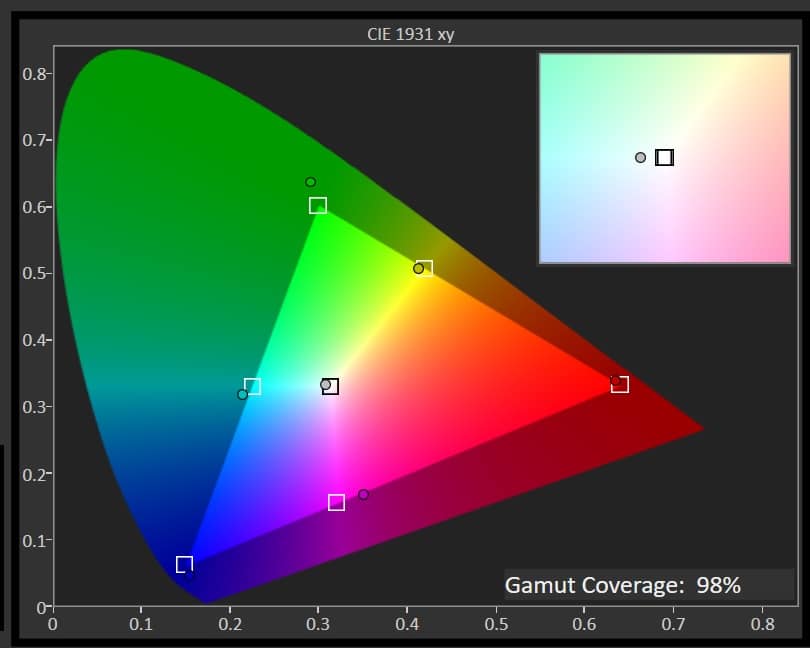Click the 0.4 label on the horizontal axis
The image size is (810, 648).
[x=407, y=624]
